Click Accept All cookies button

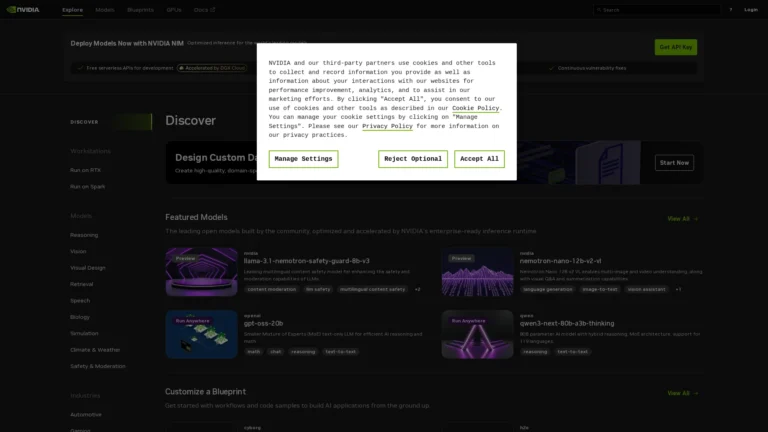tap(479, 159)
